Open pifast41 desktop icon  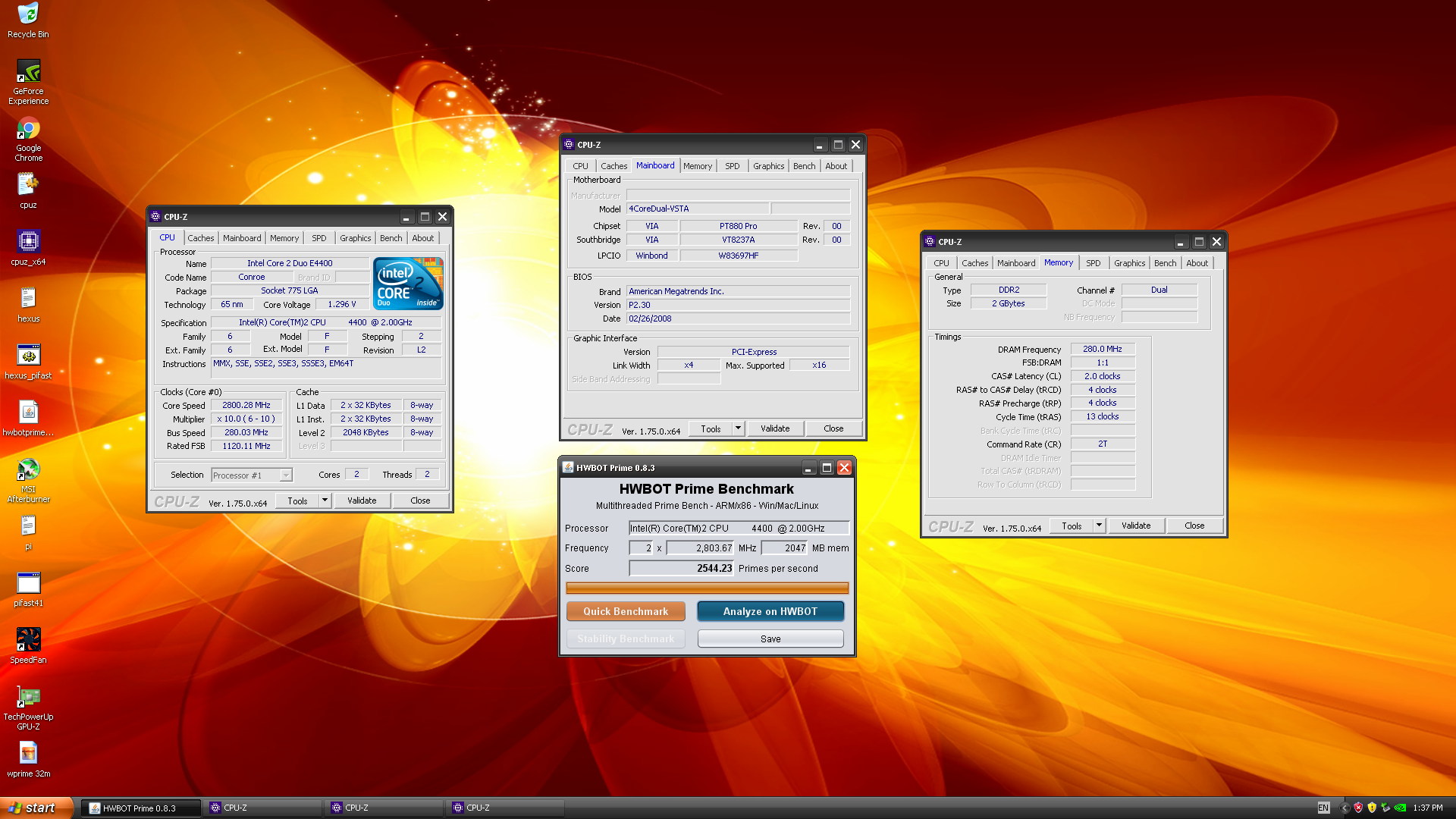[28, 588]
